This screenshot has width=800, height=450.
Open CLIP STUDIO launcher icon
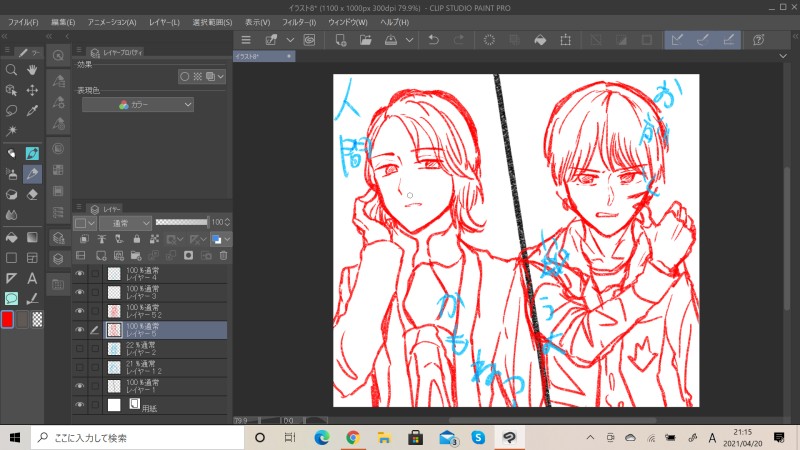(x=309, y=40)
